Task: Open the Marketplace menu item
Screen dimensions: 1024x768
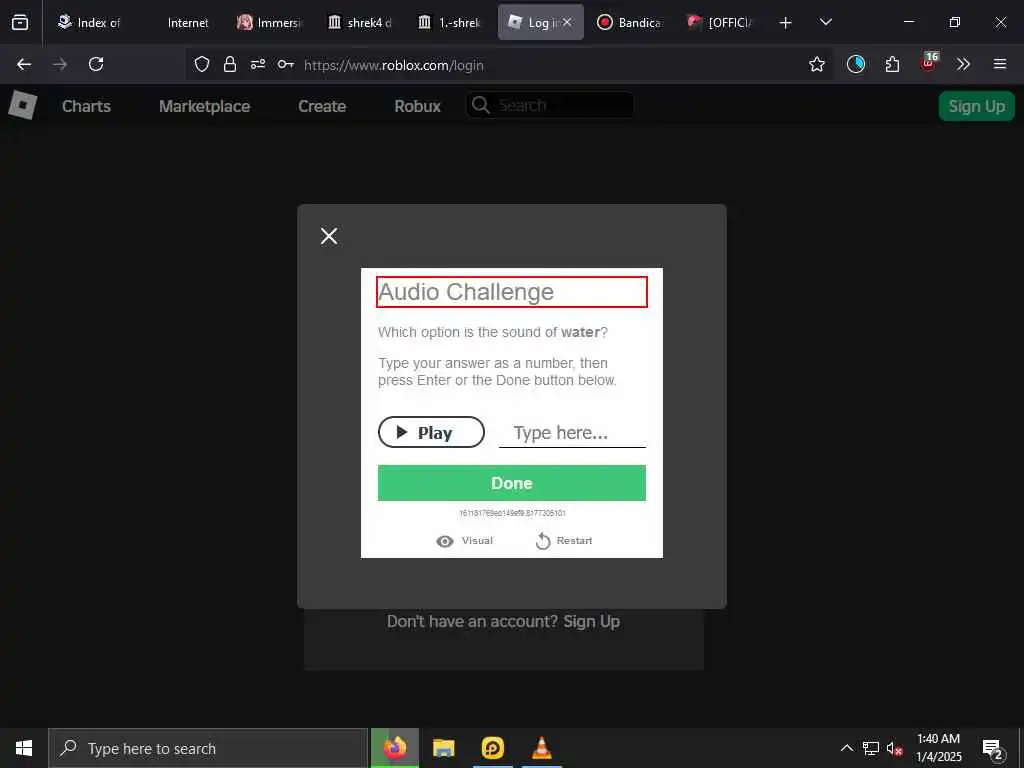Action: [x=204, y=106]
